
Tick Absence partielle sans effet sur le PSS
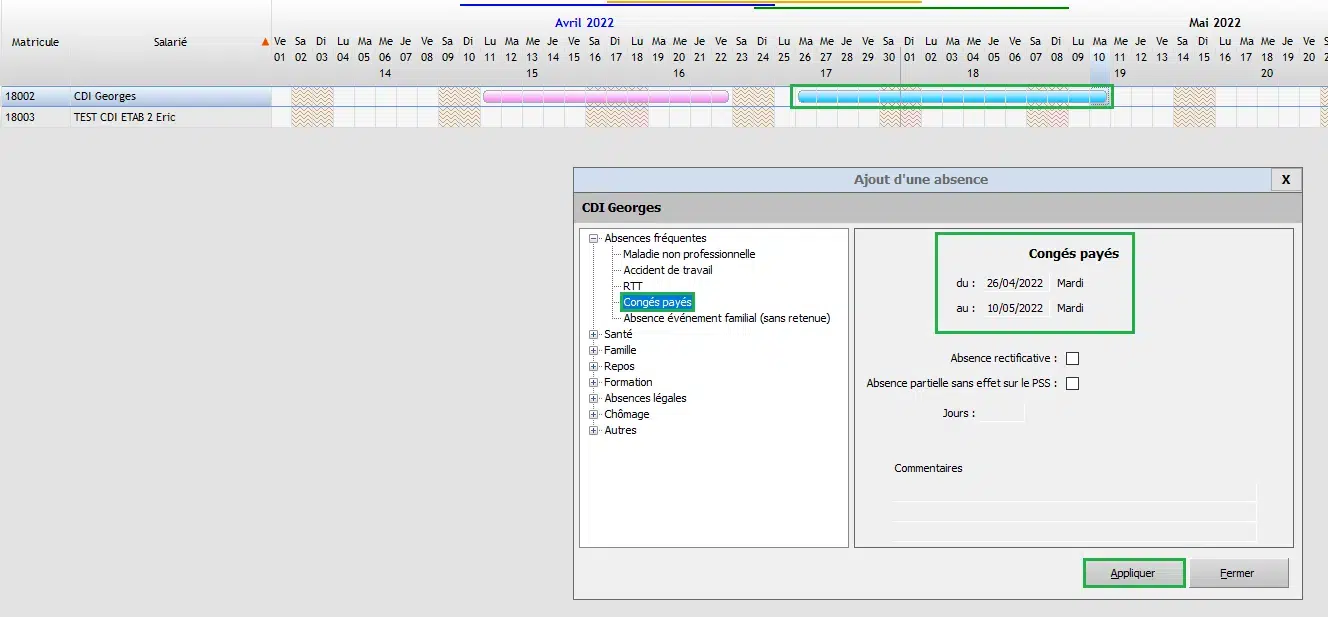click(x=1073, y=383)
